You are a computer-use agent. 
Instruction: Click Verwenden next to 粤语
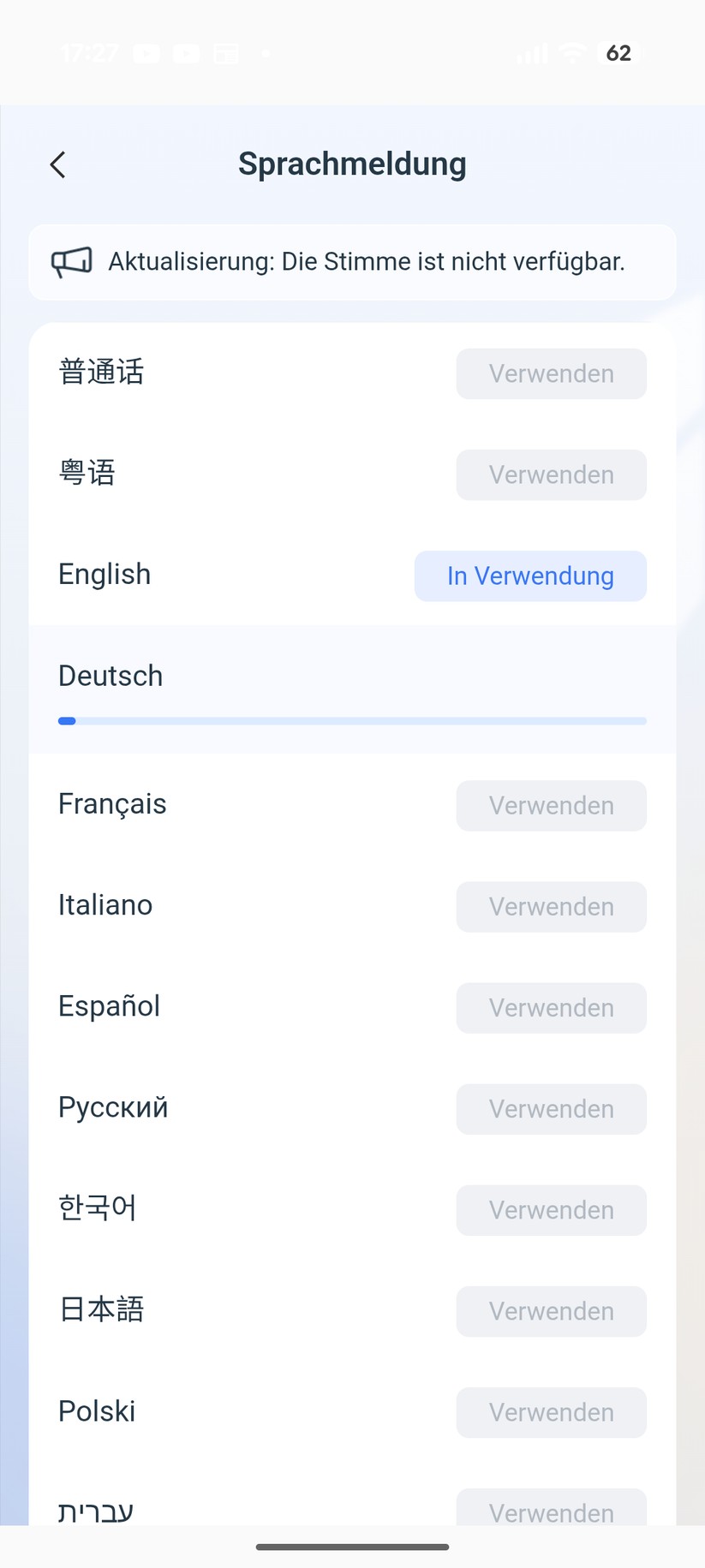pyautogui.click(x=551, y=474)
